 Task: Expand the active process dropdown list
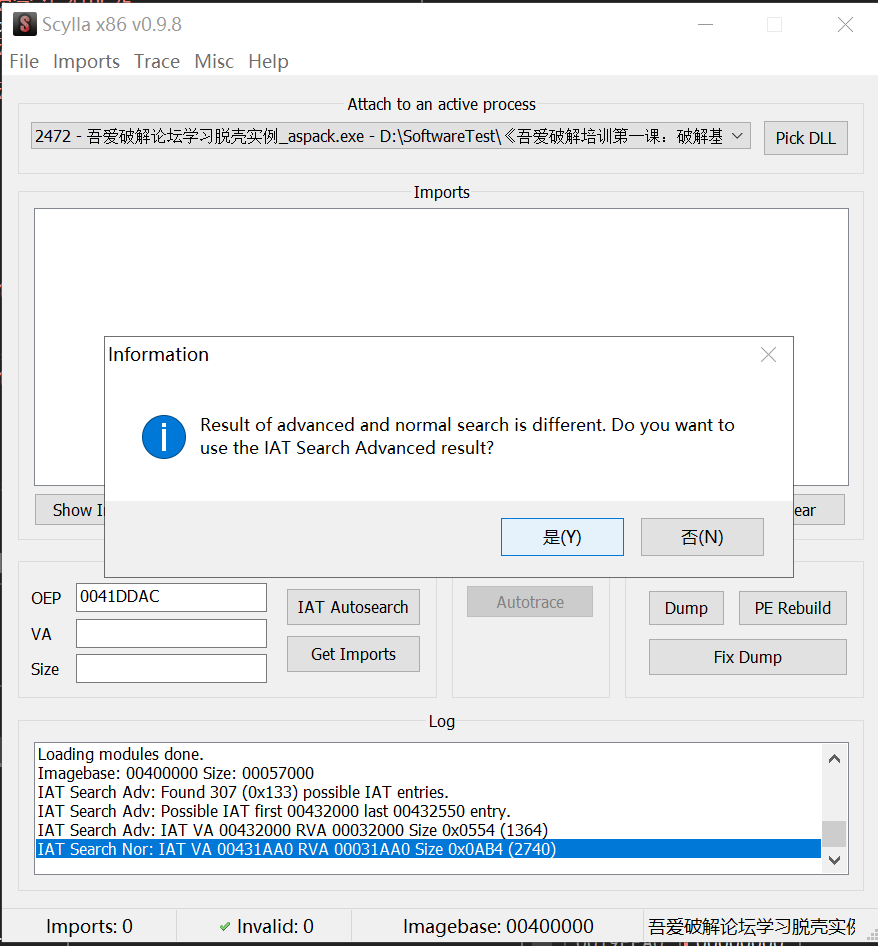737,136
